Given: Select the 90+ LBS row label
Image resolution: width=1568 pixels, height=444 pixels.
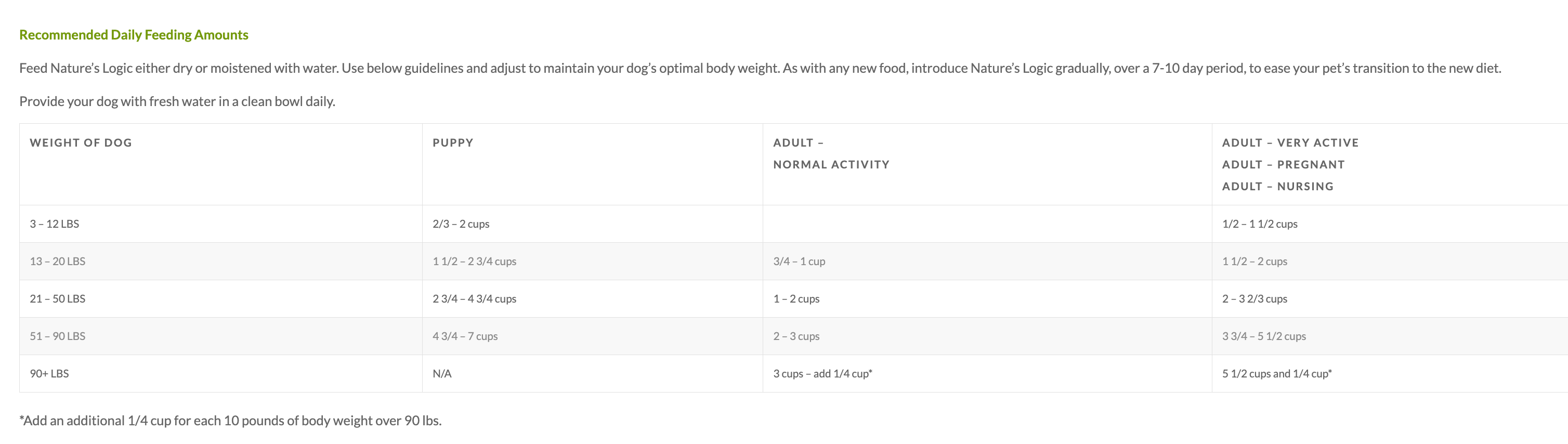Looking at the screenshot, I should coord(49,373).
